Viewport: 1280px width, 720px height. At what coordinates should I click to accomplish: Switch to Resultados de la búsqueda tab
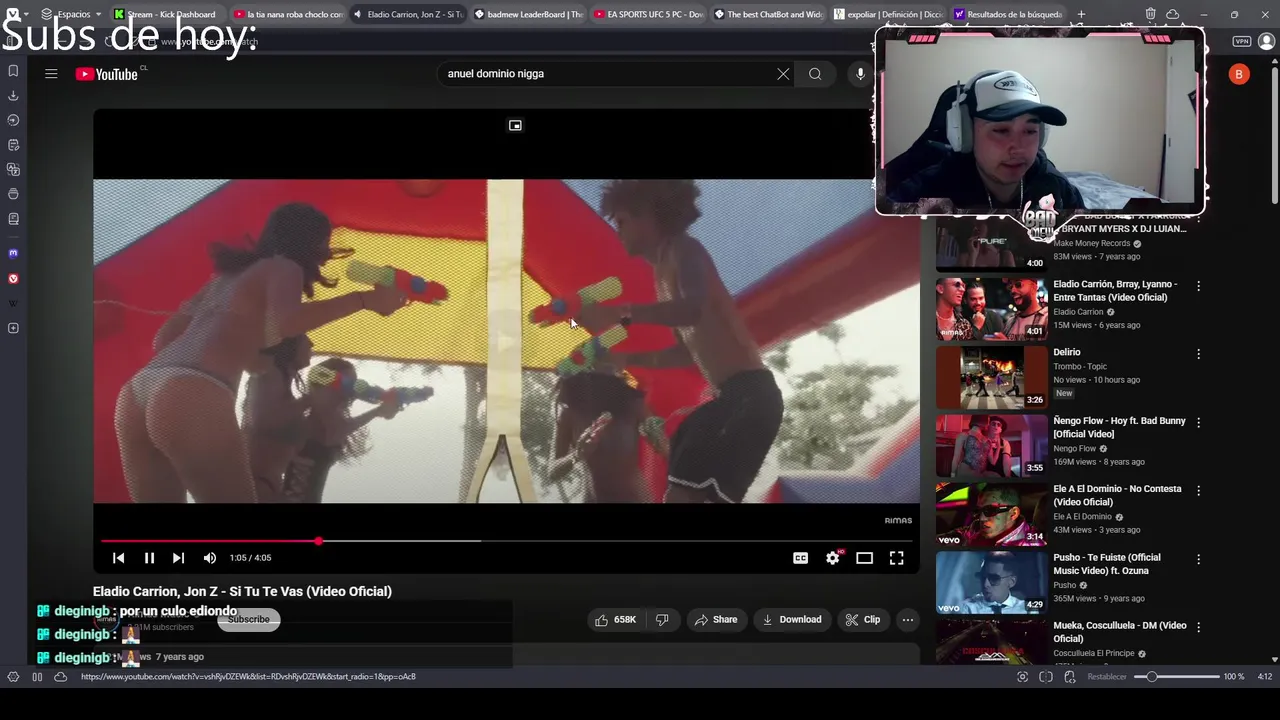coord(1008,14)
